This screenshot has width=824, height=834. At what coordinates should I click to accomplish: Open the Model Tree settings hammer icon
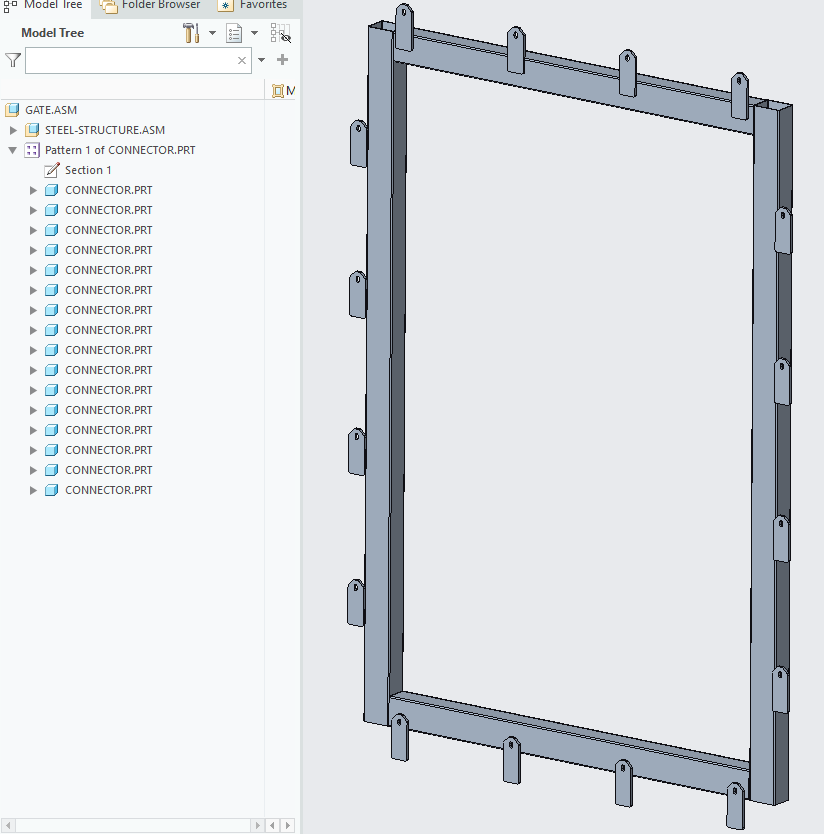click(x=192, y=33)
